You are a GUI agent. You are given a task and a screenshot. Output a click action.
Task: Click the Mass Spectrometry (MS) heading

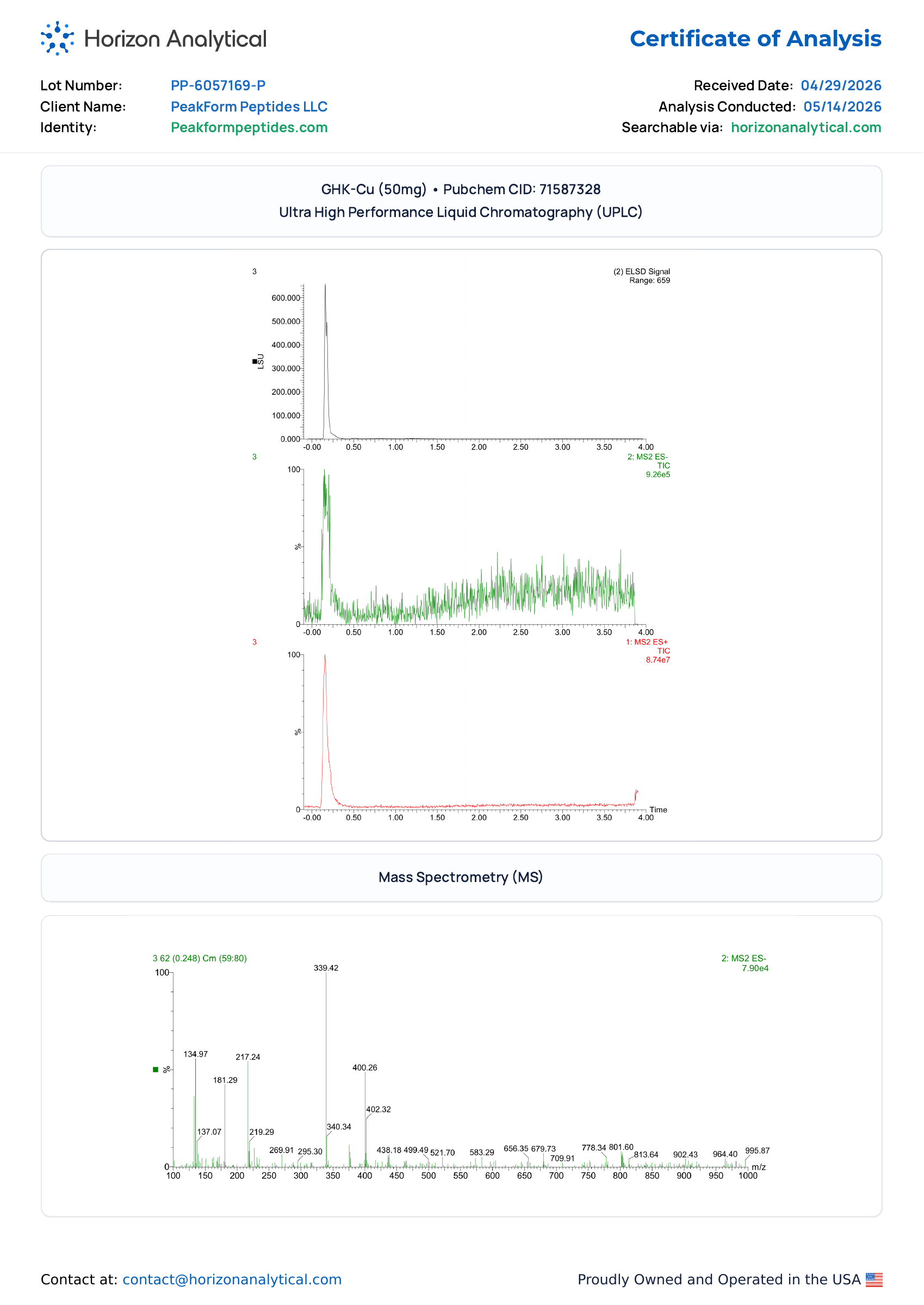[x=461, y=877]
